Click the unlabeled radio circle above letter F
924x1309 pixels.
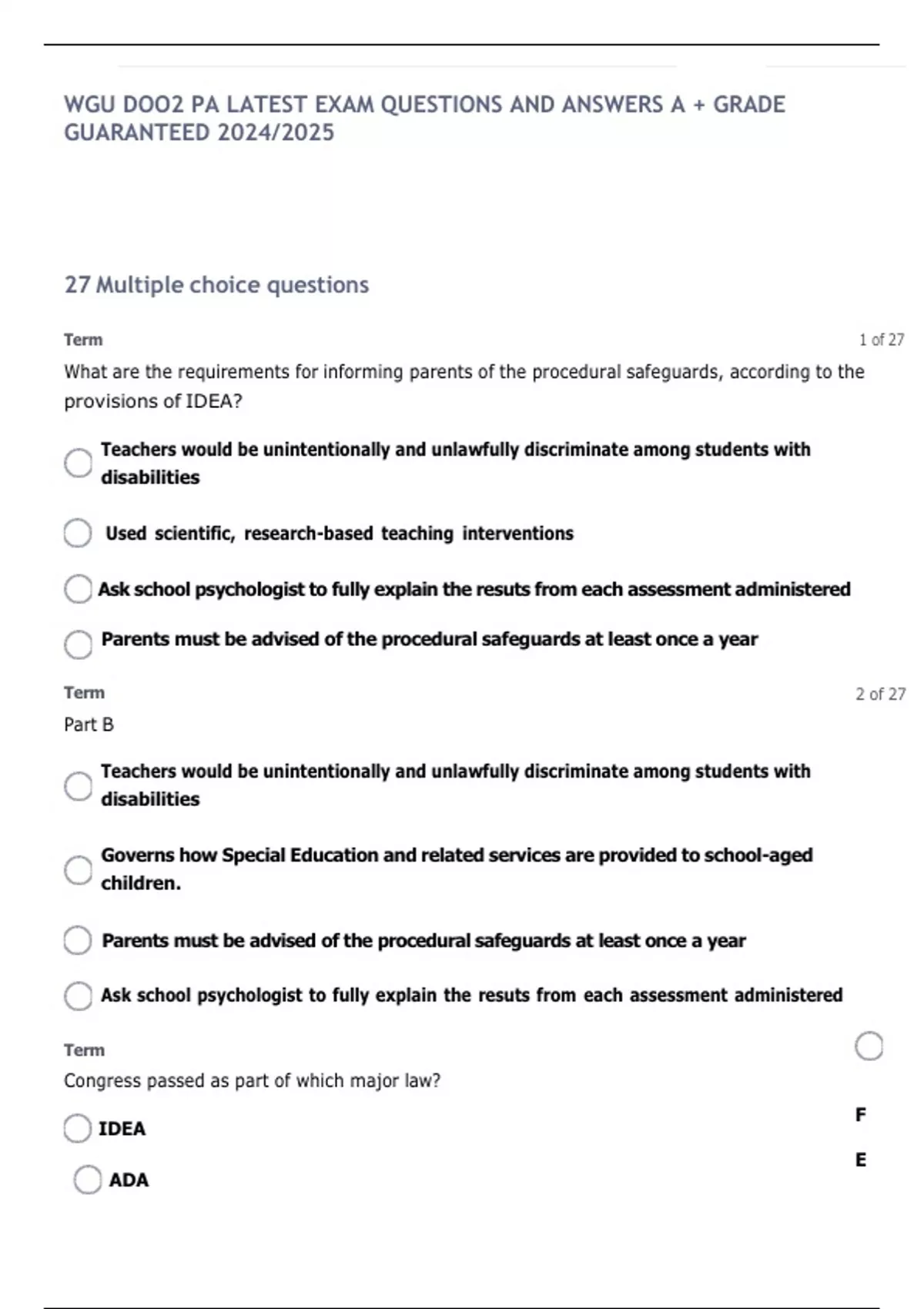tap(869, 1046)
